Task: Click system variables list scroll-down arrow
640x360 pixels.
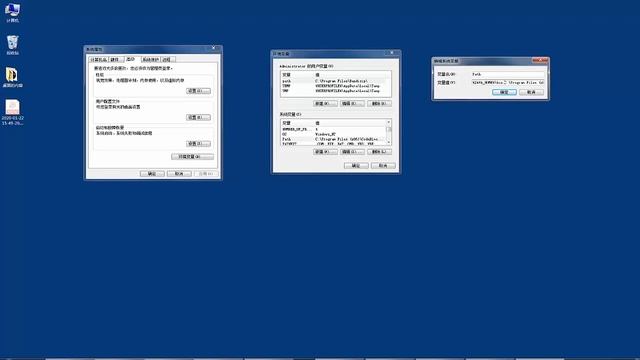Action: (x=389, y=142)
